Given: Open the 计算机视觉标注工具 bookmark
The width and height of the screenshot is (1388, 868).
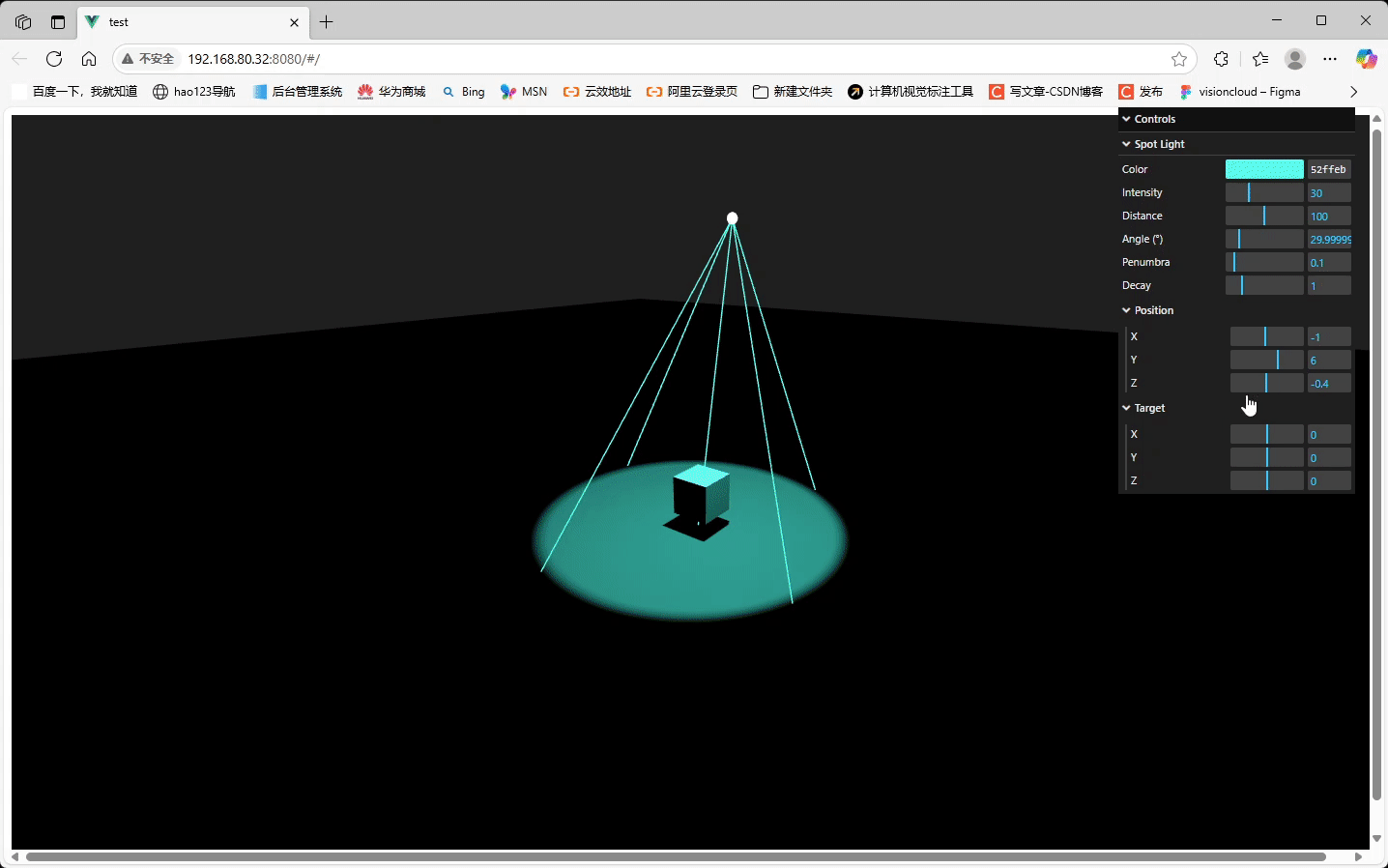Looking at the screenshot, I should pyautogui.click(x=911, y=92).
